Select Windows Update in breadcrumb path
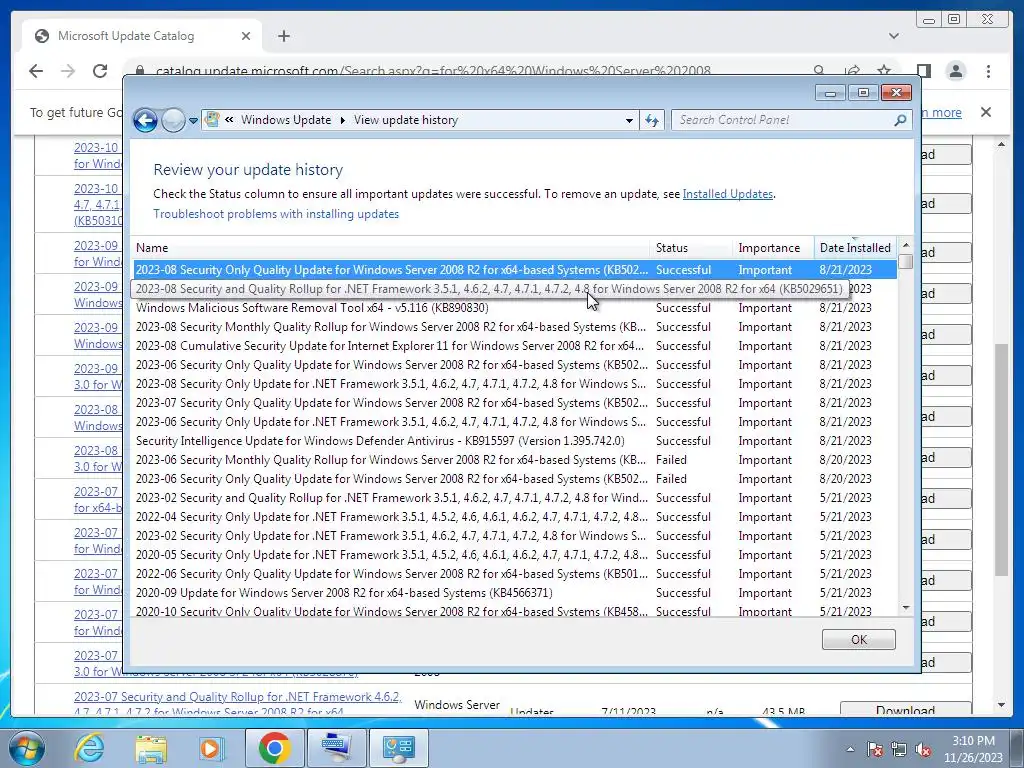Viewport: 1024px width, 768px height. point(285,120)
